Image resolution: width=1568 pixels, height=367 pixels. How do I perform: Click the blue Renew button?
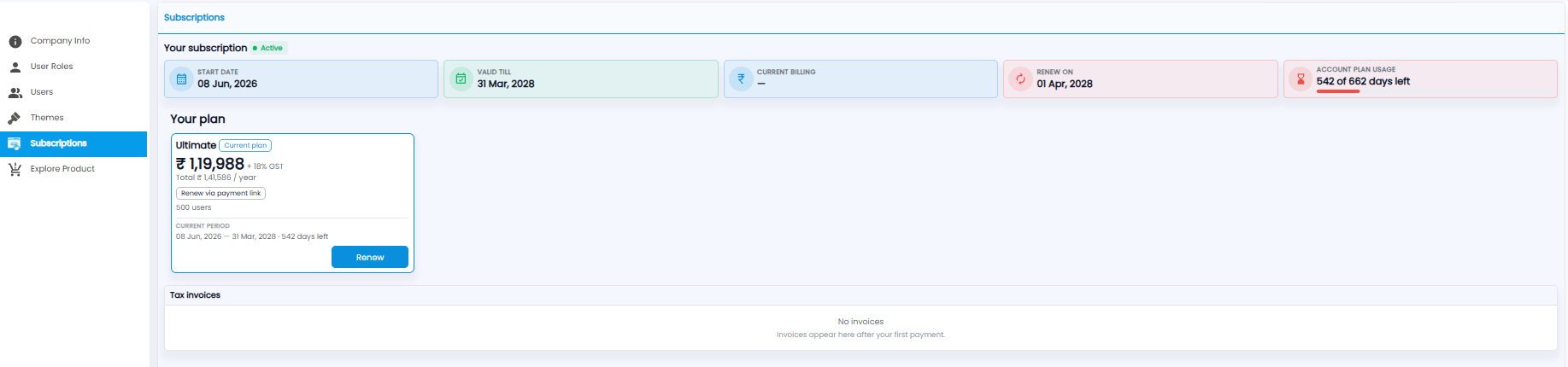[x=370, y=257]
